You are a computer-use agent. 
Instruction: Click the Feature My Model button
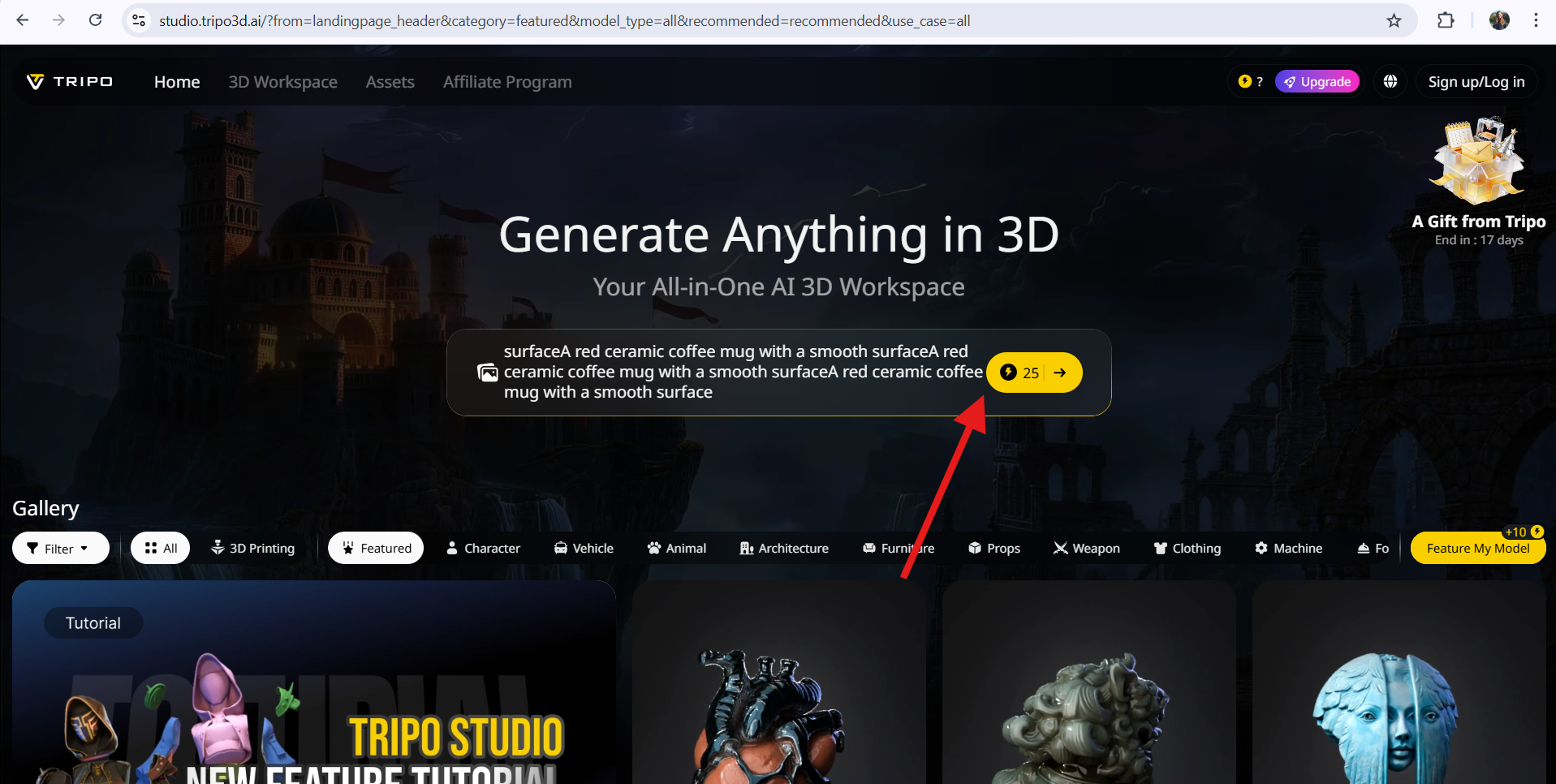[1478, 548]
